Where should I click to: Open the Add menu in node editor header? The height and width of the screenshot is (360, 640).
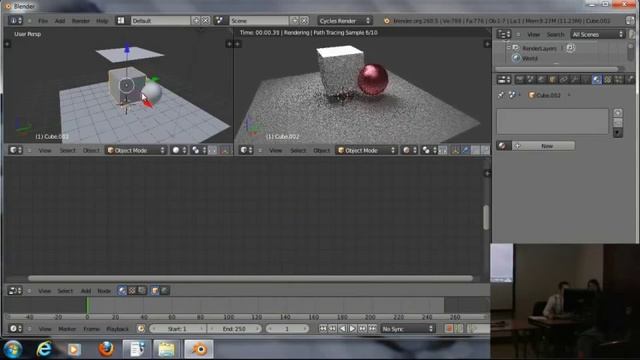(86, 291)
